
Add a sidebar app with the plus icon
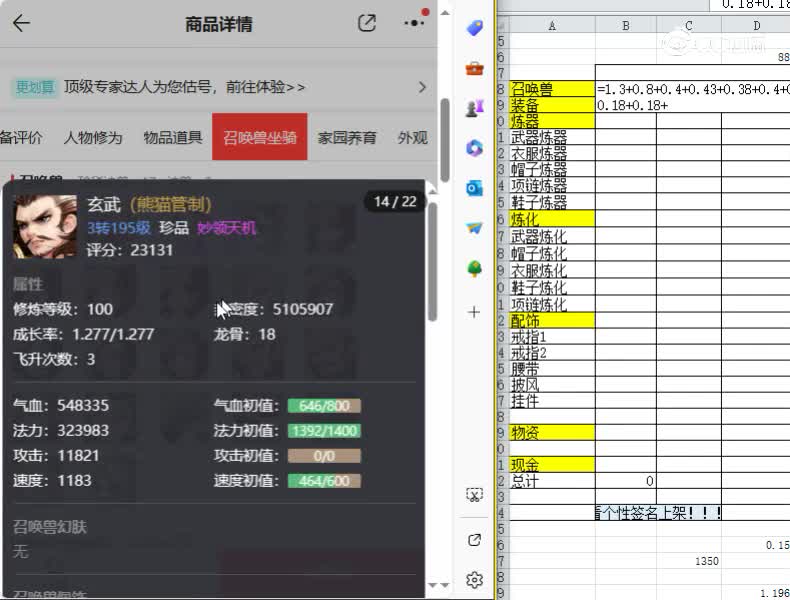pyautogui.click(x=474, y=312)
